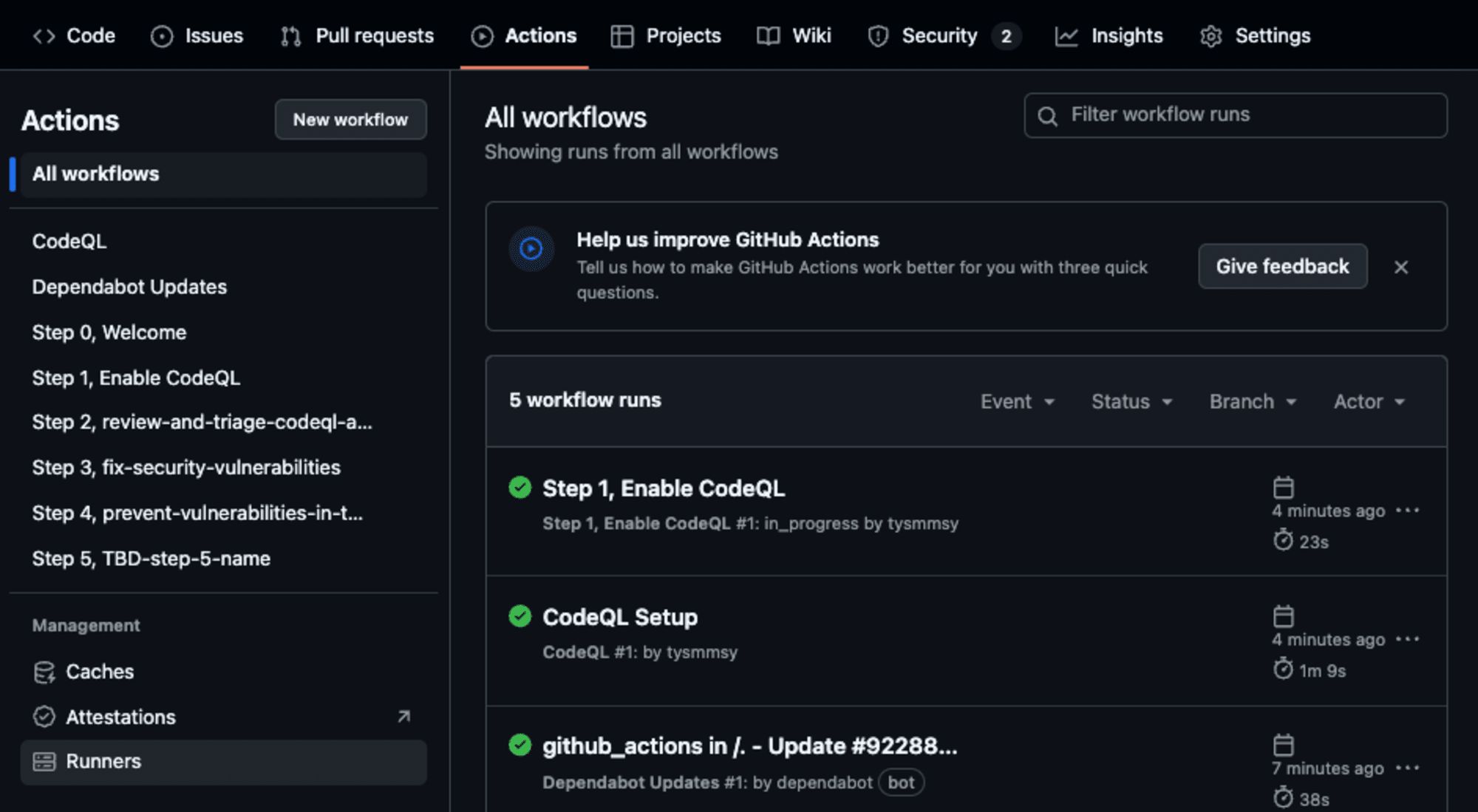Open options menu for CodeQL Setup run
Screen dimensions: 1478x812
(x=1407, y=639)
